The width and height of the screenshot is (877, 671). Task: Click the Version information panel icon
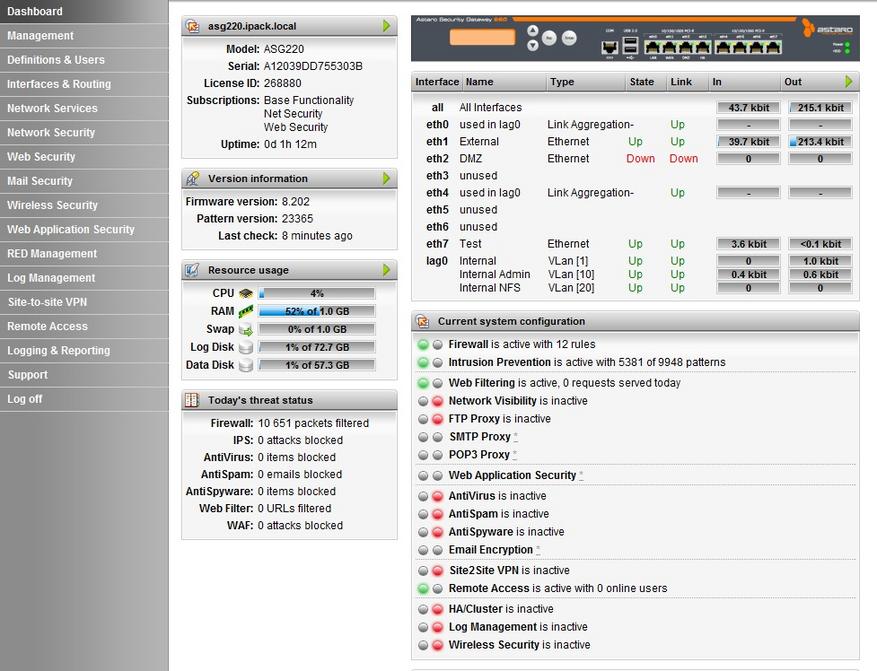click(192, 179)
